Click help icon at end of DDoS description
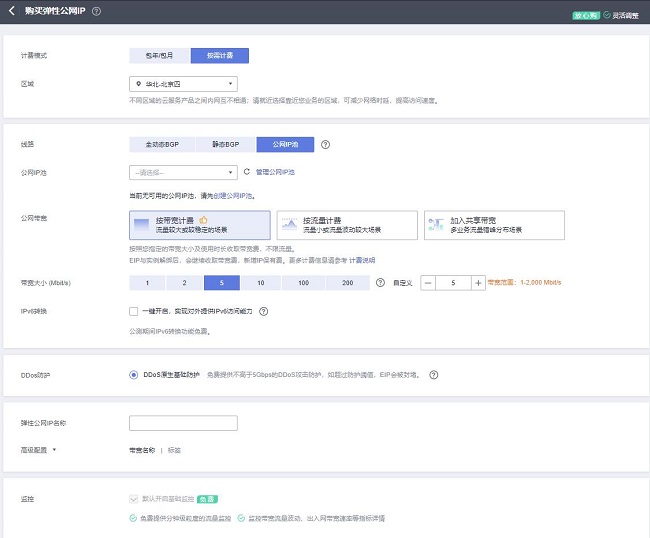 point(434,375)
